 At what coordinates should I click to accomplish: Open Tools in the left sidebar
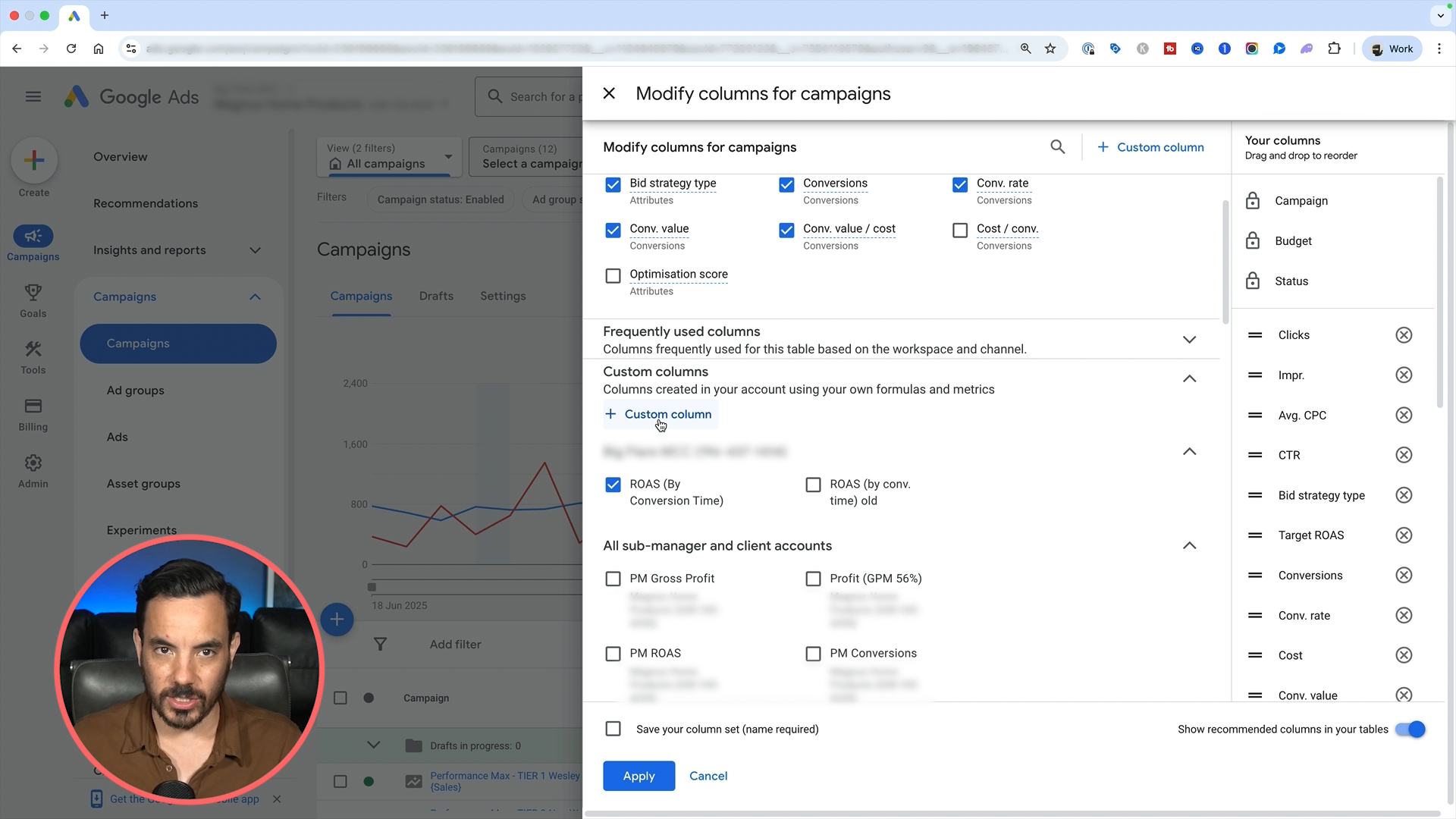pyautogui.click(x=33, y=357)
